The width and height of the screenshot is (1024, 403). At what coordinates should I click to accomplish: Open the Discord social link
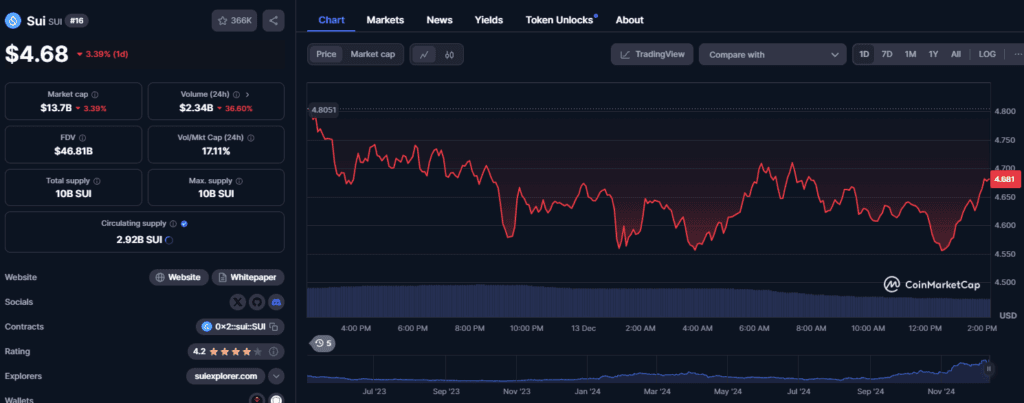276,302
